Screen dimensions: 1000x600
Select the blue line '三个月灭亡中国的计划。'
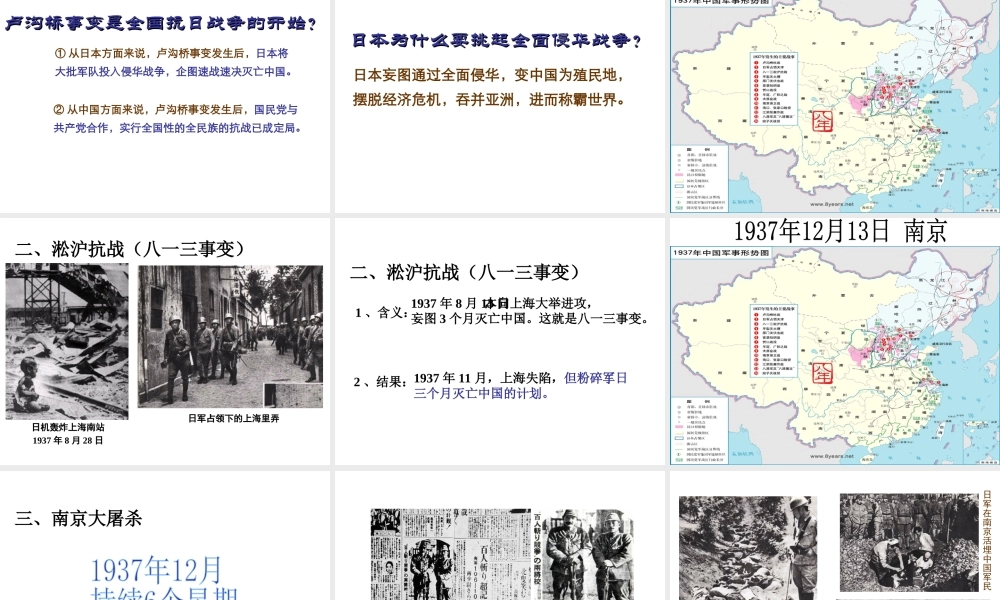click(482, 393)
